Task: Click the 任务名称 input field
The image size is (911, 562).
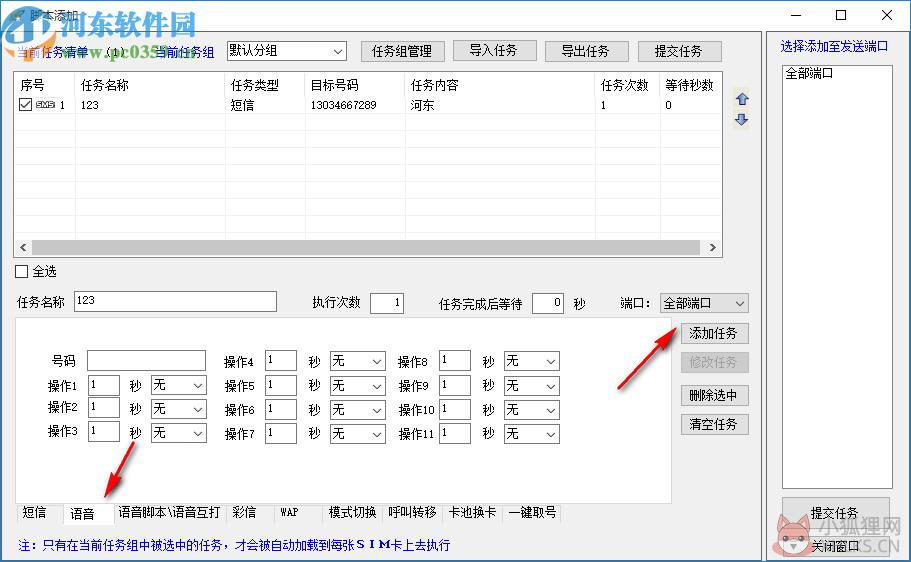Action: [175, 302]
